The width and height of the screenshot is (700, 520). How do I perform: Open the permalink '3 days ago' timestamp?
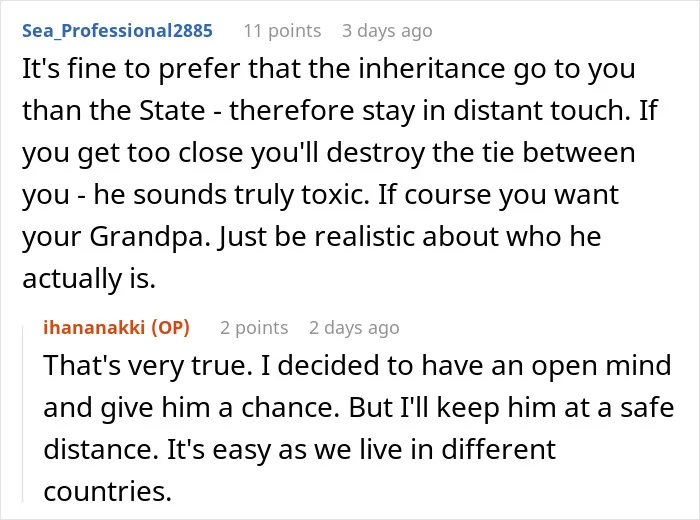[x=387, y=31]
